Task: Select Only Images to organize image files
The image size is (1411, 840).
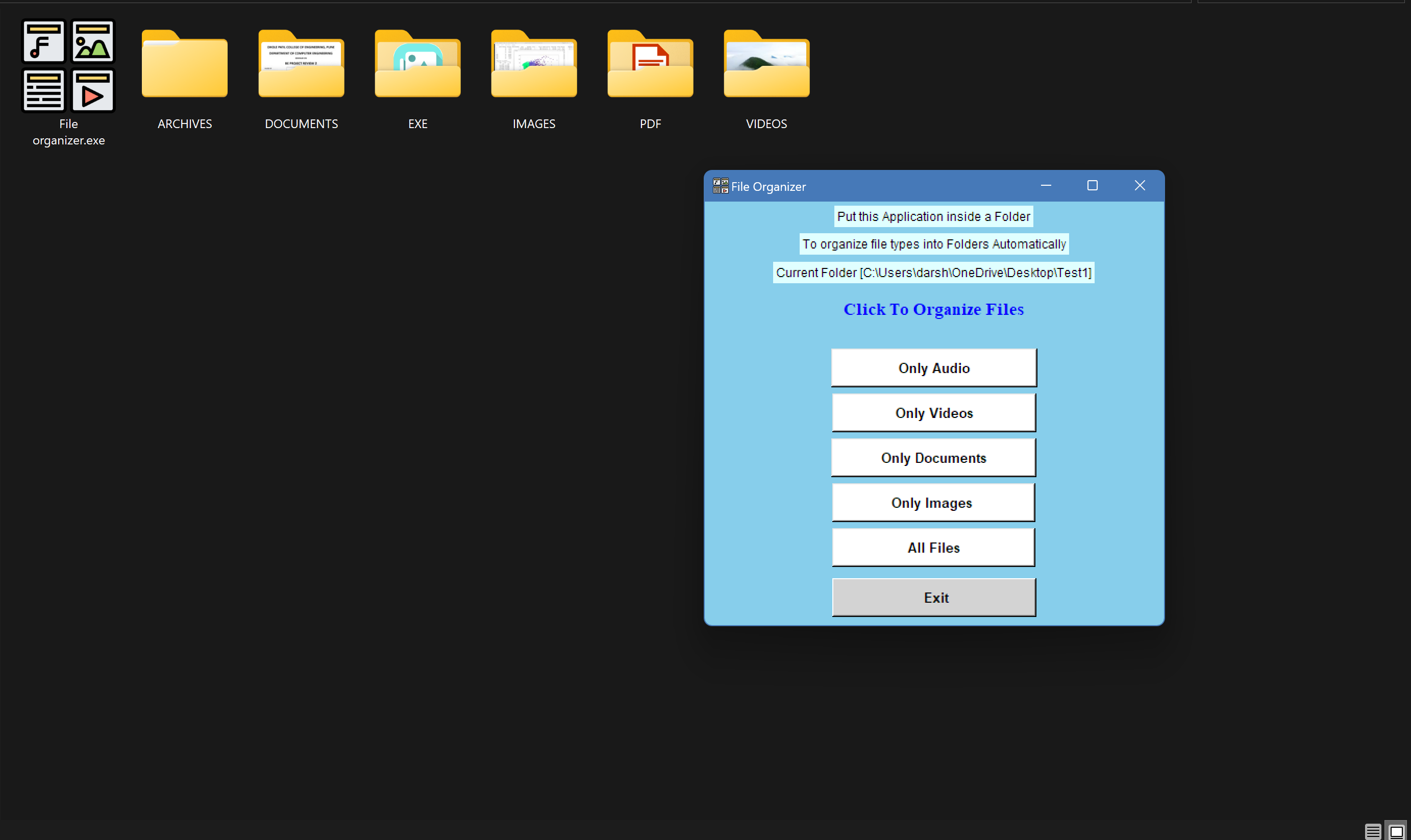Action: pos(933,502)
